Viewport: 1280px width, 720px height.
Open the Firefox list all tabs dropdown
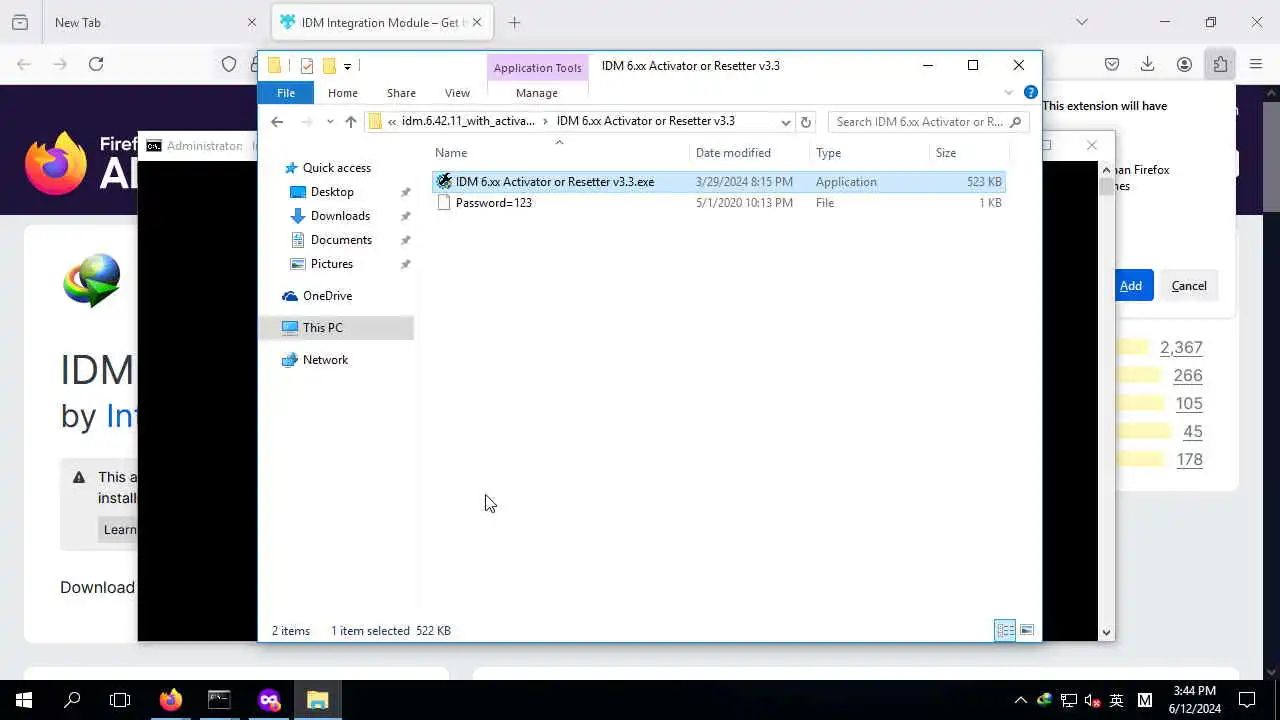1081,22
